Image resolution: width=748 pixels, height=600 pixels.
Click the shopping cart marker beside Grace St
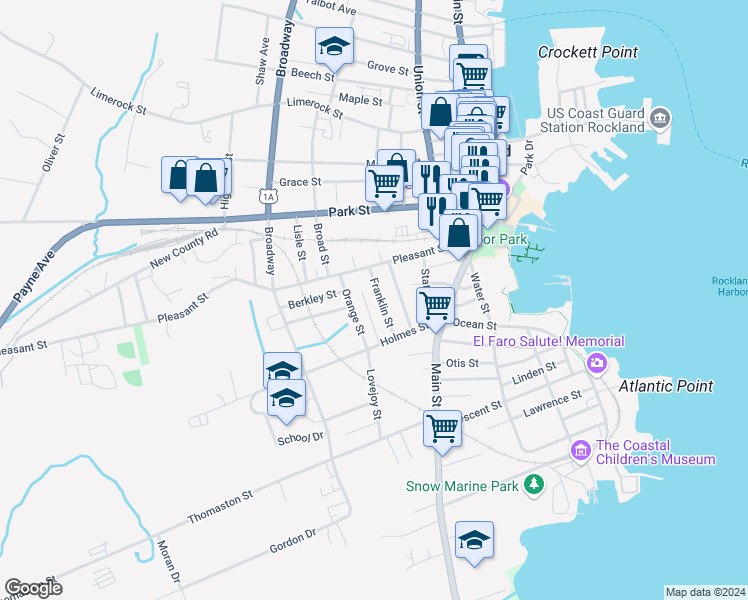coord(384,183)
